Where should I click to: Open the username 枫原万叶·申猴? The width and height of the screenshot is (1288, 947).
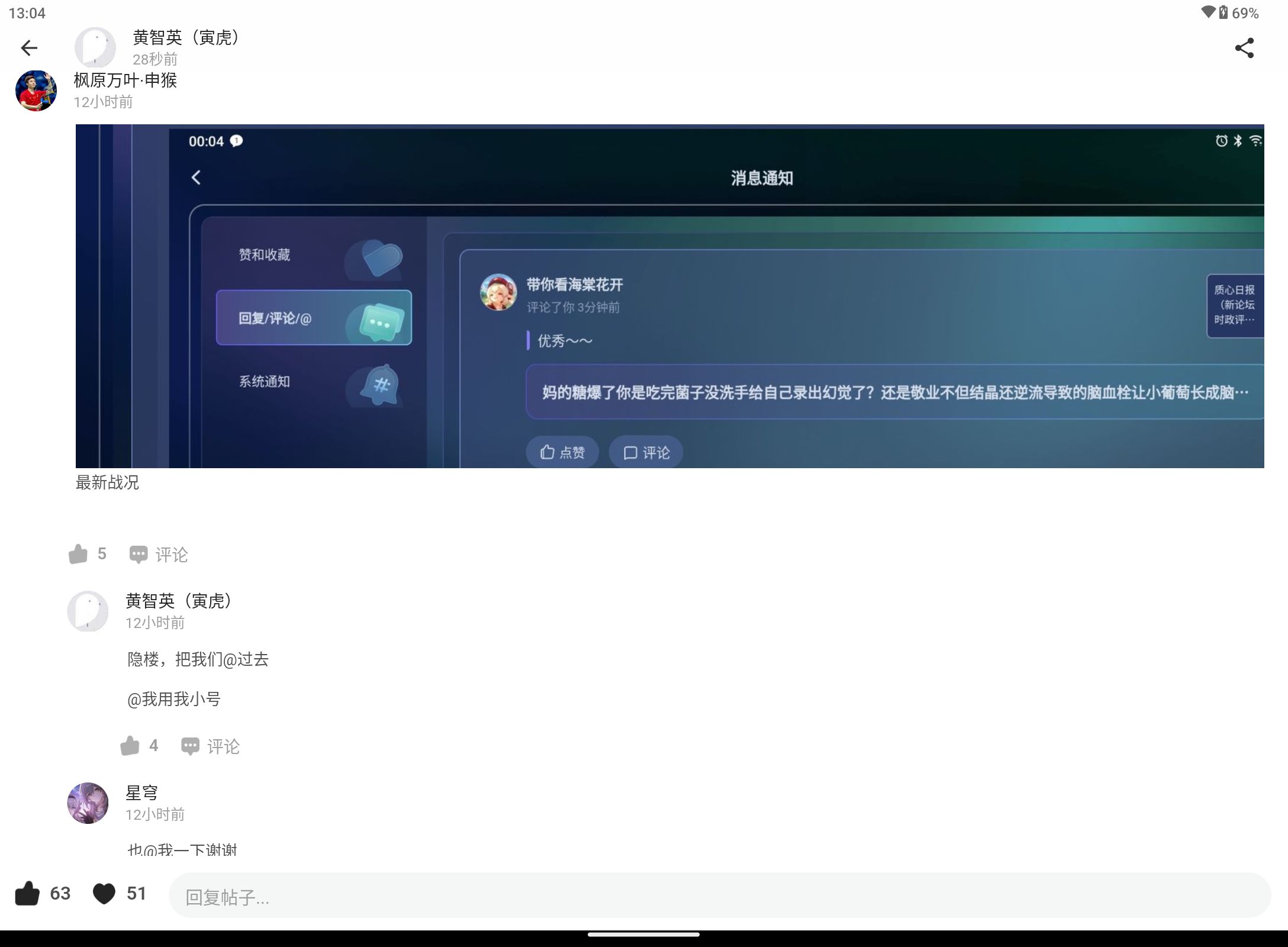125,80
